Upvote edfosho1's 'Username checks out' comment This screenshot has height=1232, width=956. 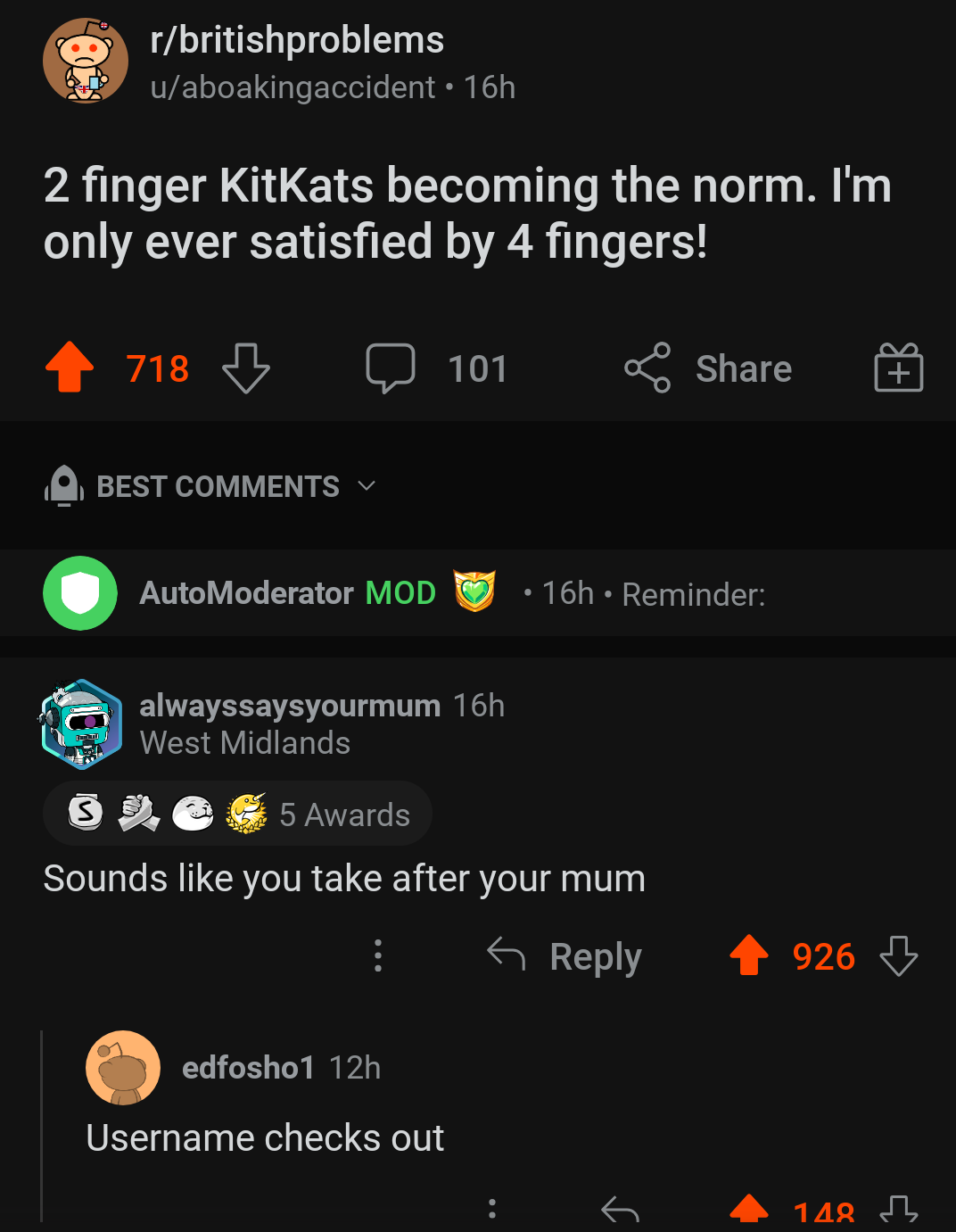pos(751,1211)
